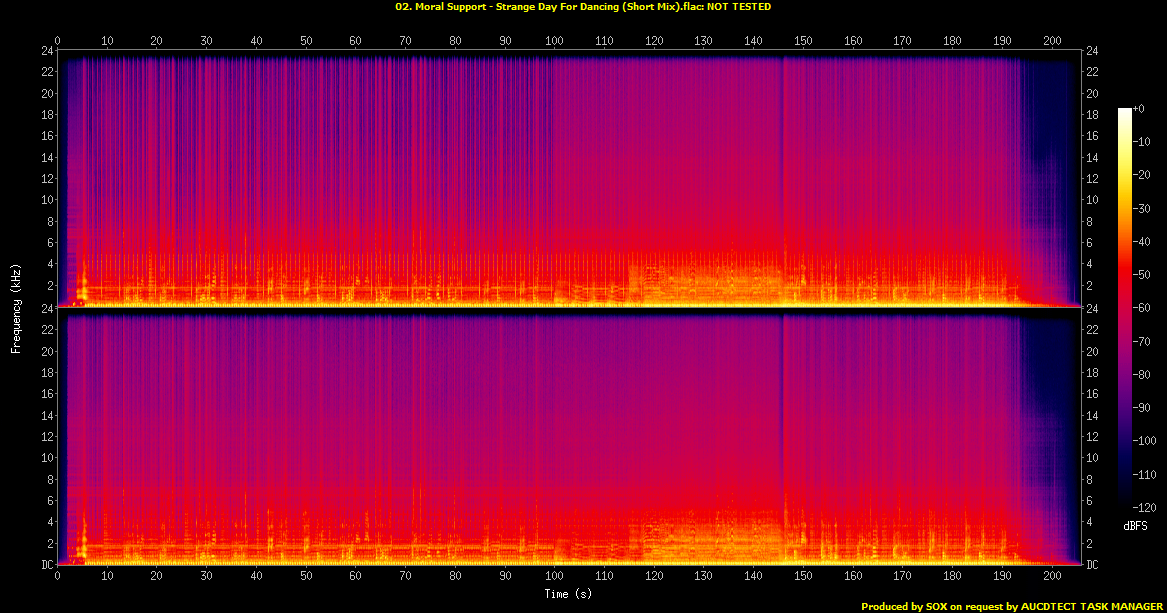1167x613 pixels.
Task: Click the '-20' value on the dBFS scale
Action: [x=1142, y=175]
